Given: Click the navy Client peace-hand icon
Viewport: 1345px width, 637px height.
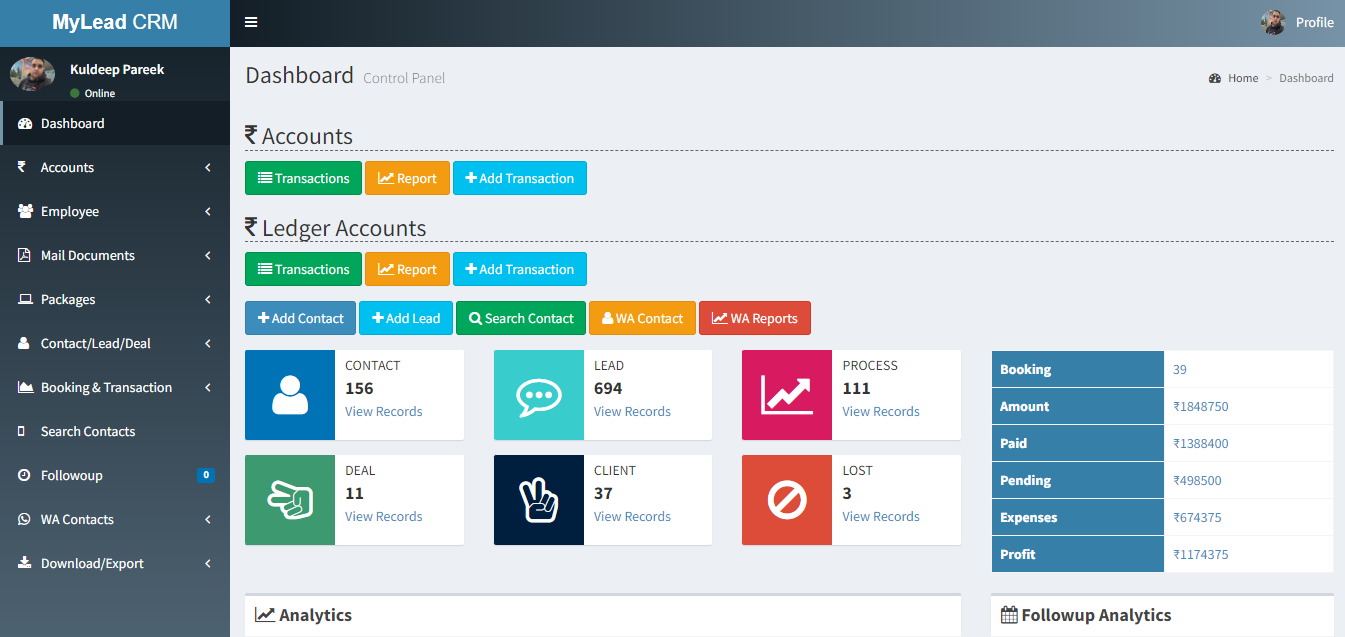Looking at the screenshot, I should tap(539, 500).
